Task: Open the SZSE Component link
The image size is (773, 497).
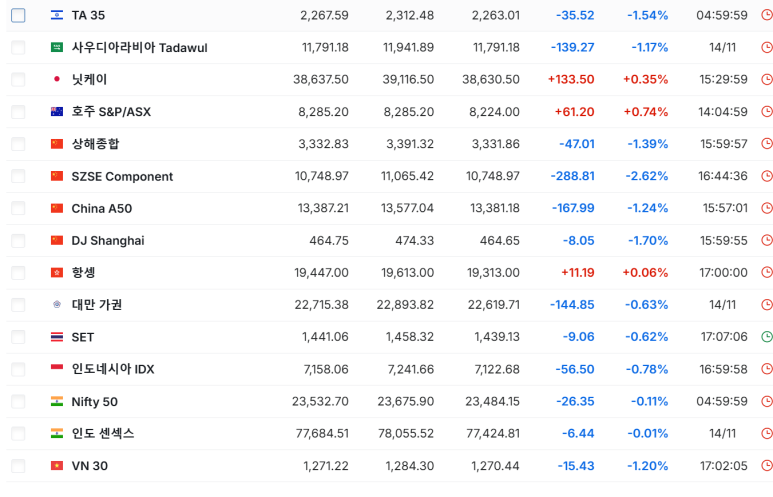Action: pyautogui.click(x=122, y=177)
